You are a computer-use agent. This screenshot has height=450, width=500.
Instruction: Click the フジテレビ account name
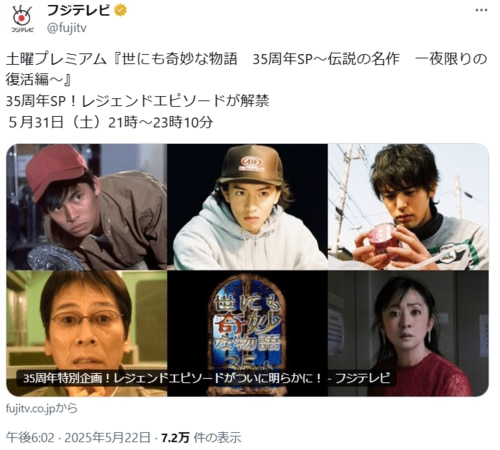coord(78,11)
